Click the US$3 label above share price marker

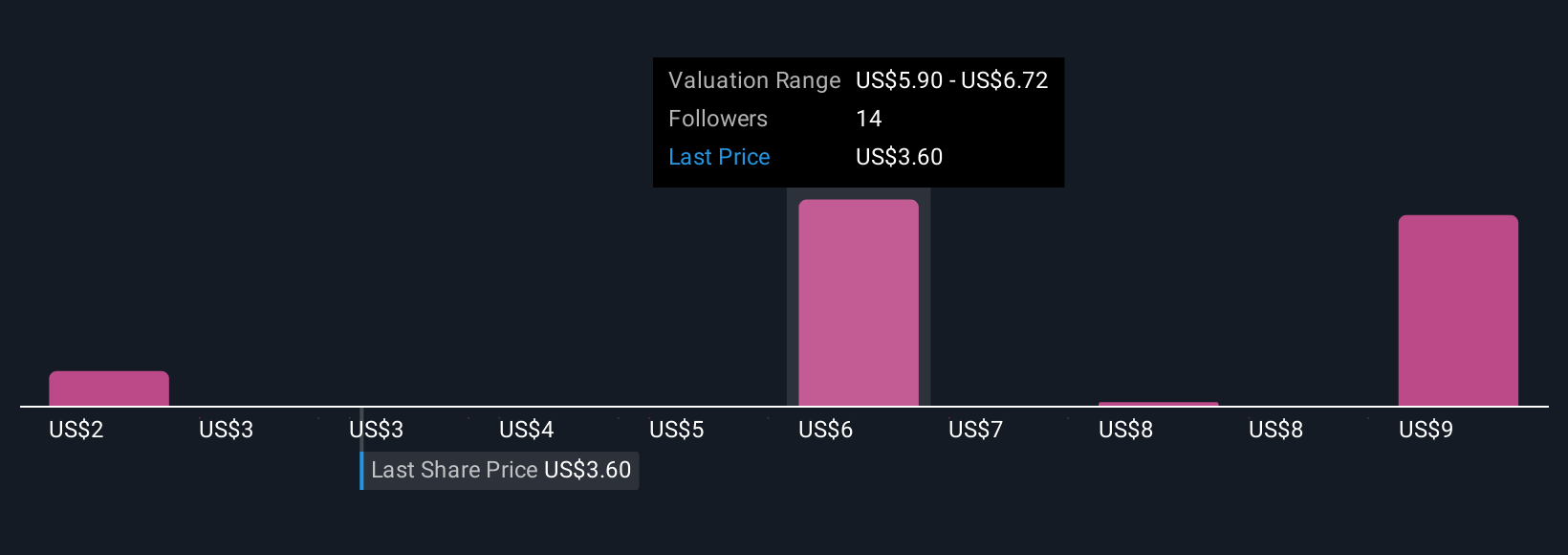click(377, 430)
